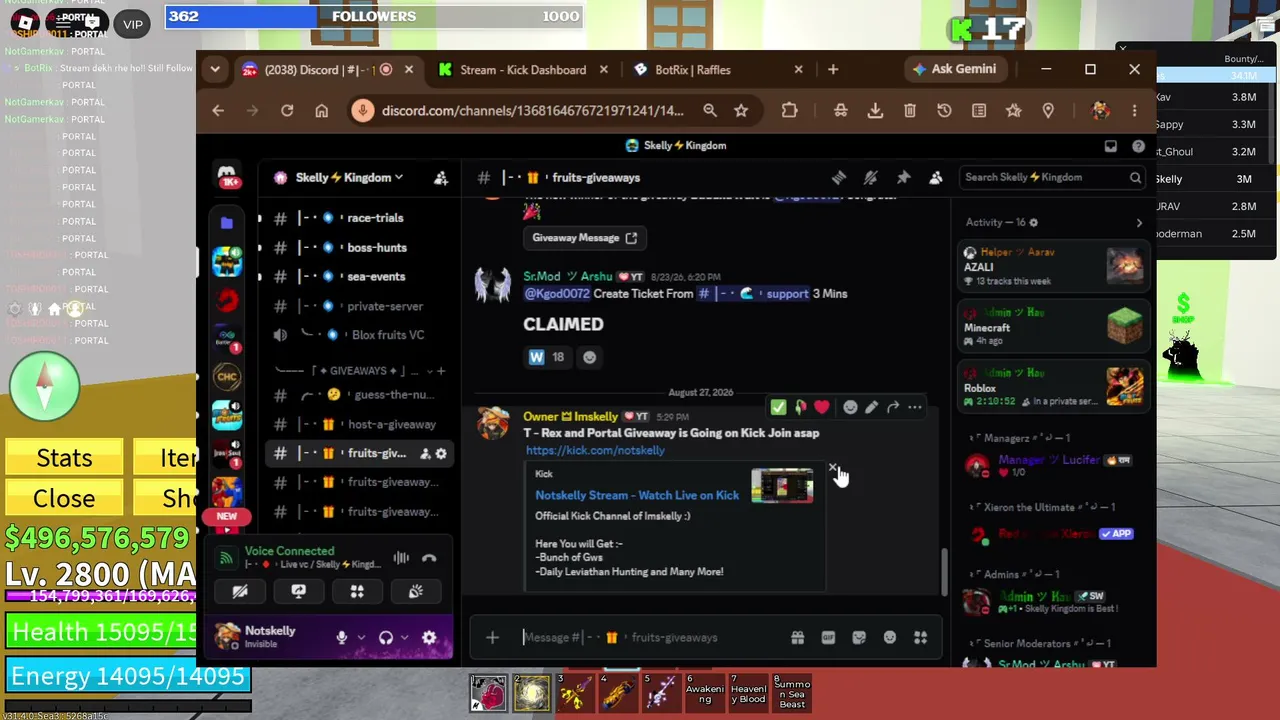Open notification settings bell in channel header

871,178
